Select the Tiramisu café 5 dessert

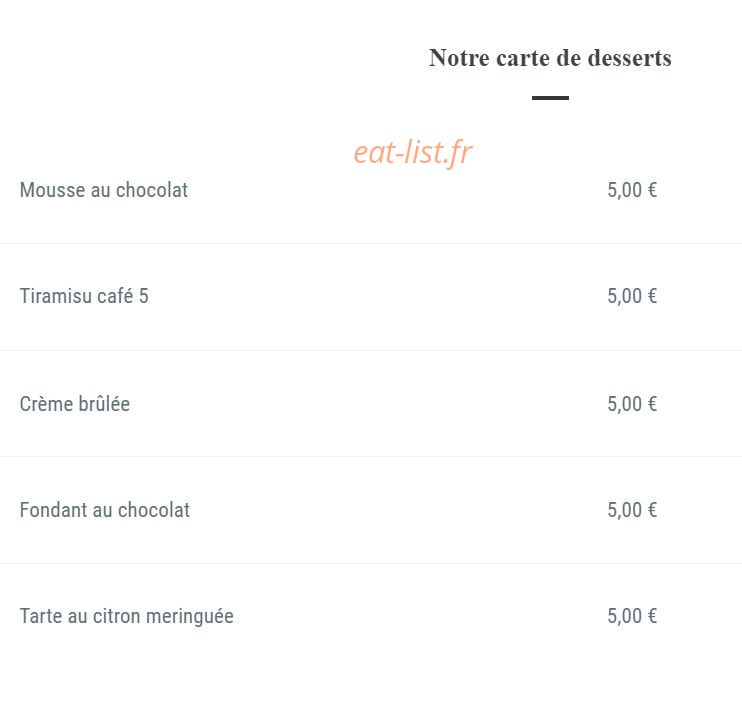point(84,296)
